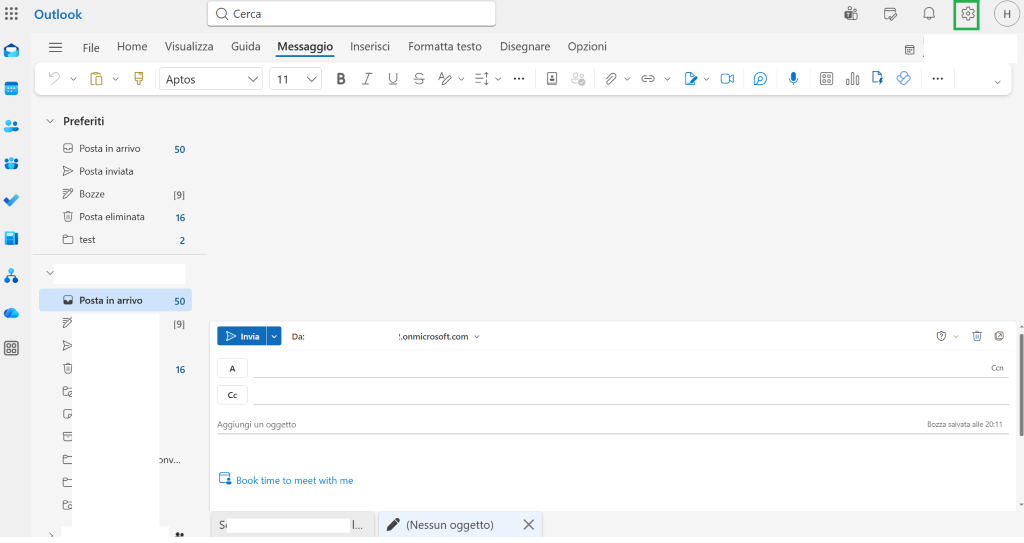Open To Do checkmark in app rail
This screenshot has width=1024, height=543.
coord(11,201)
